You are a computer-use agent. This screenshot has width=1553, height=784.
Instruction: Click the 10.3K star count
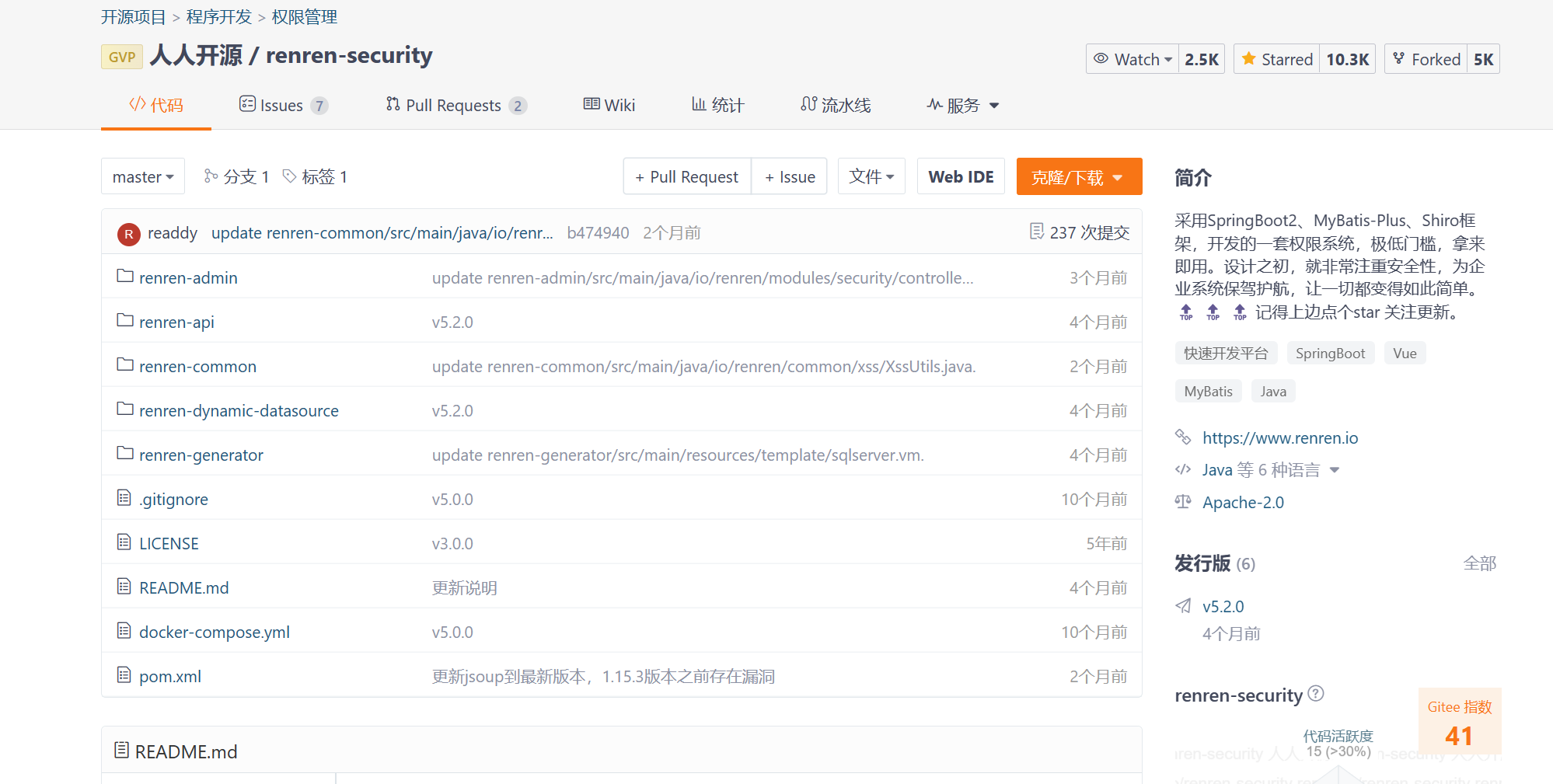pos(1347,59)
